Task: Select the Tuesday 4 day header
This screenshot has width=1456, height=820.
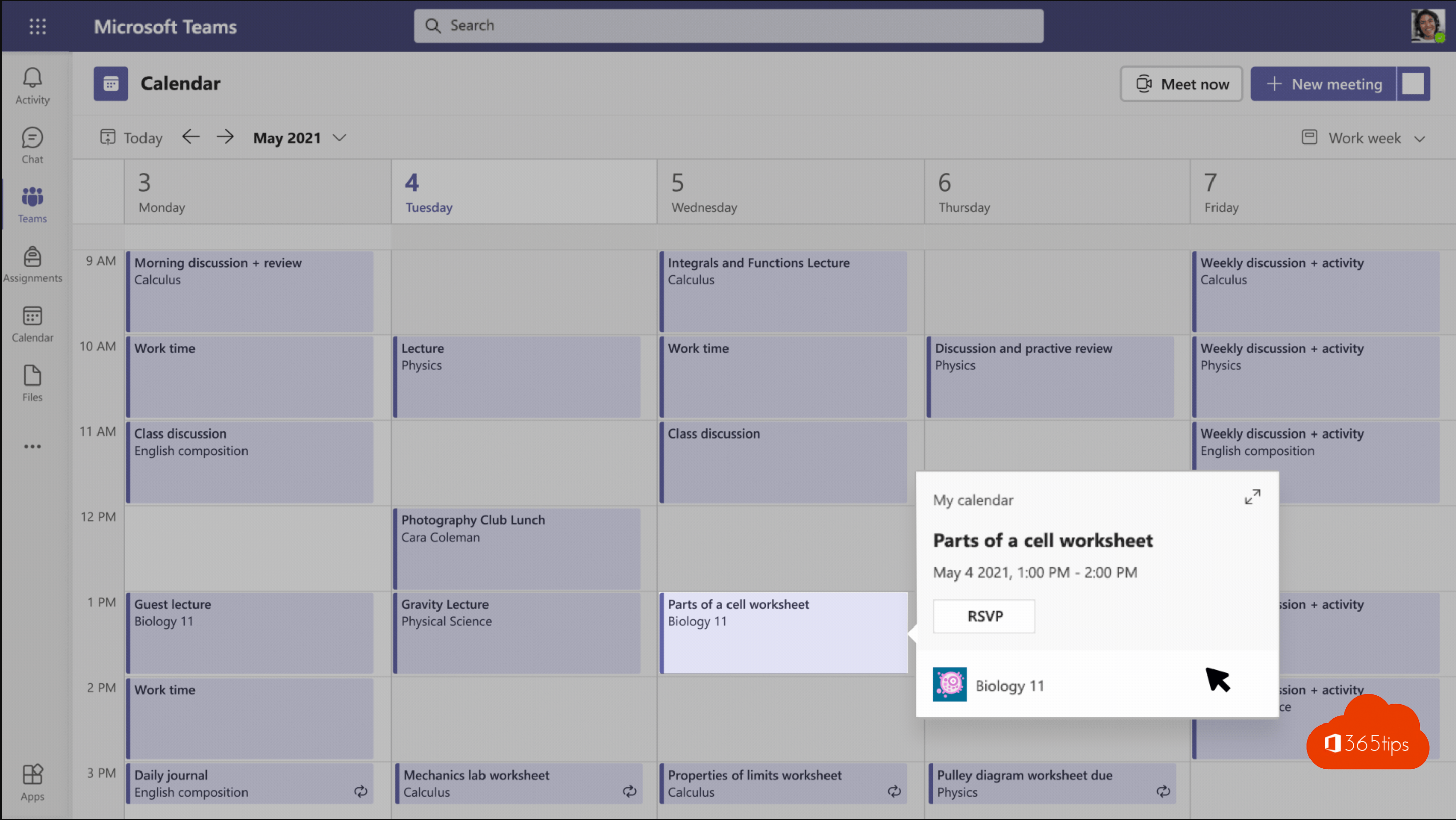Action: coord(524,192)
